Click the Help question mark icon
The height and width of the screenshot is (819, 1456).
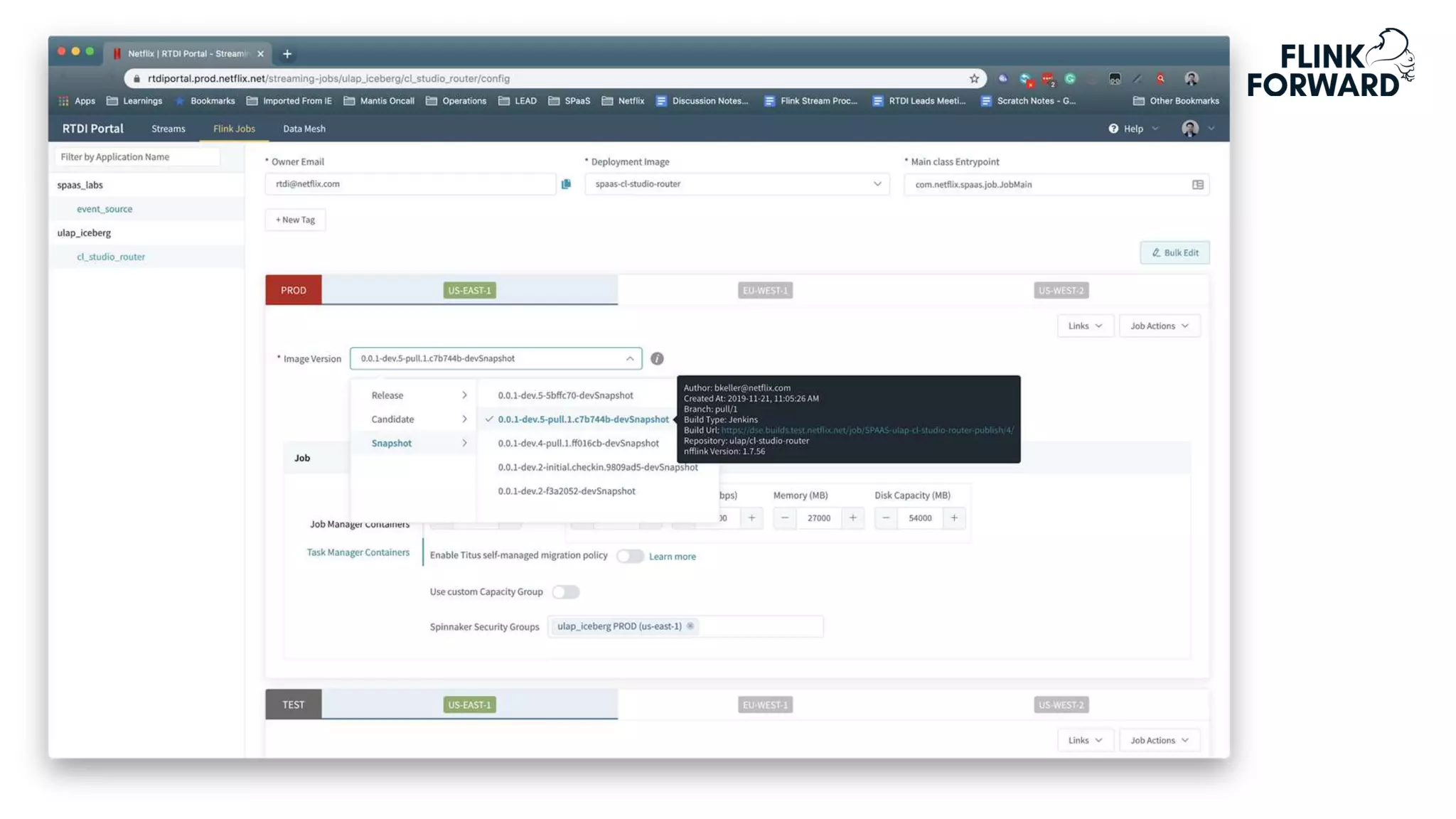1113,129
